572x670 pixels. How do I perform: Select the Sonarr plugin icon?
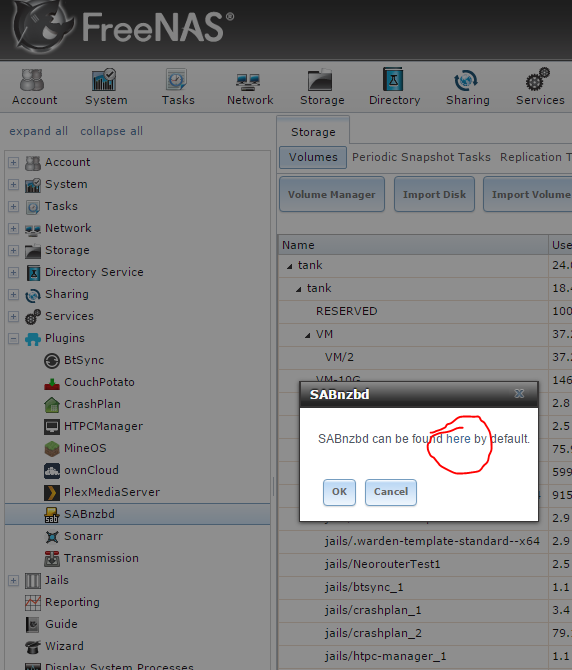pos(52,537)
